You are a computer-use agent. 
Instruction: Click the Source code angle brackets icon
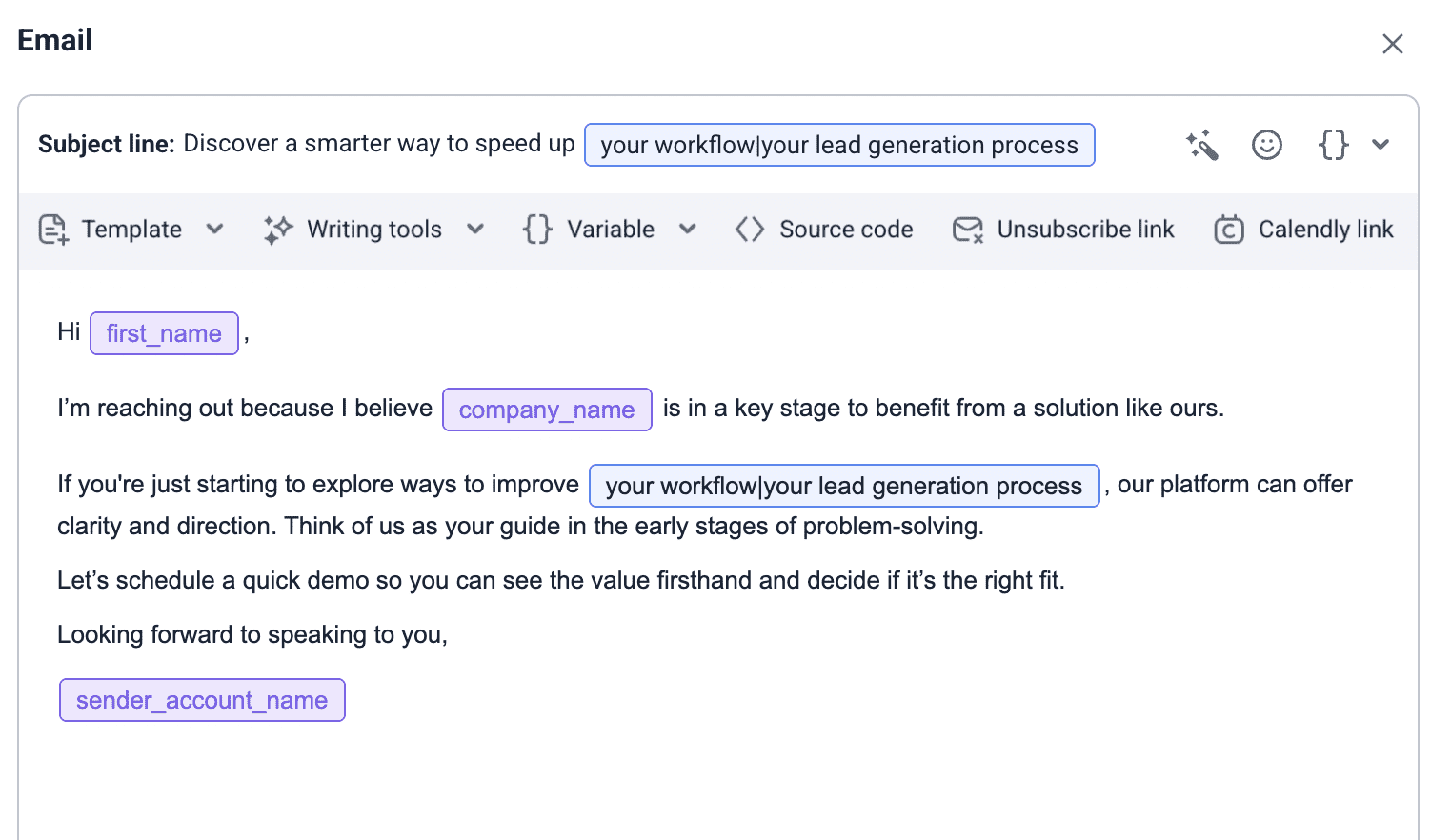pyautogui.click(x=750, y=230)
